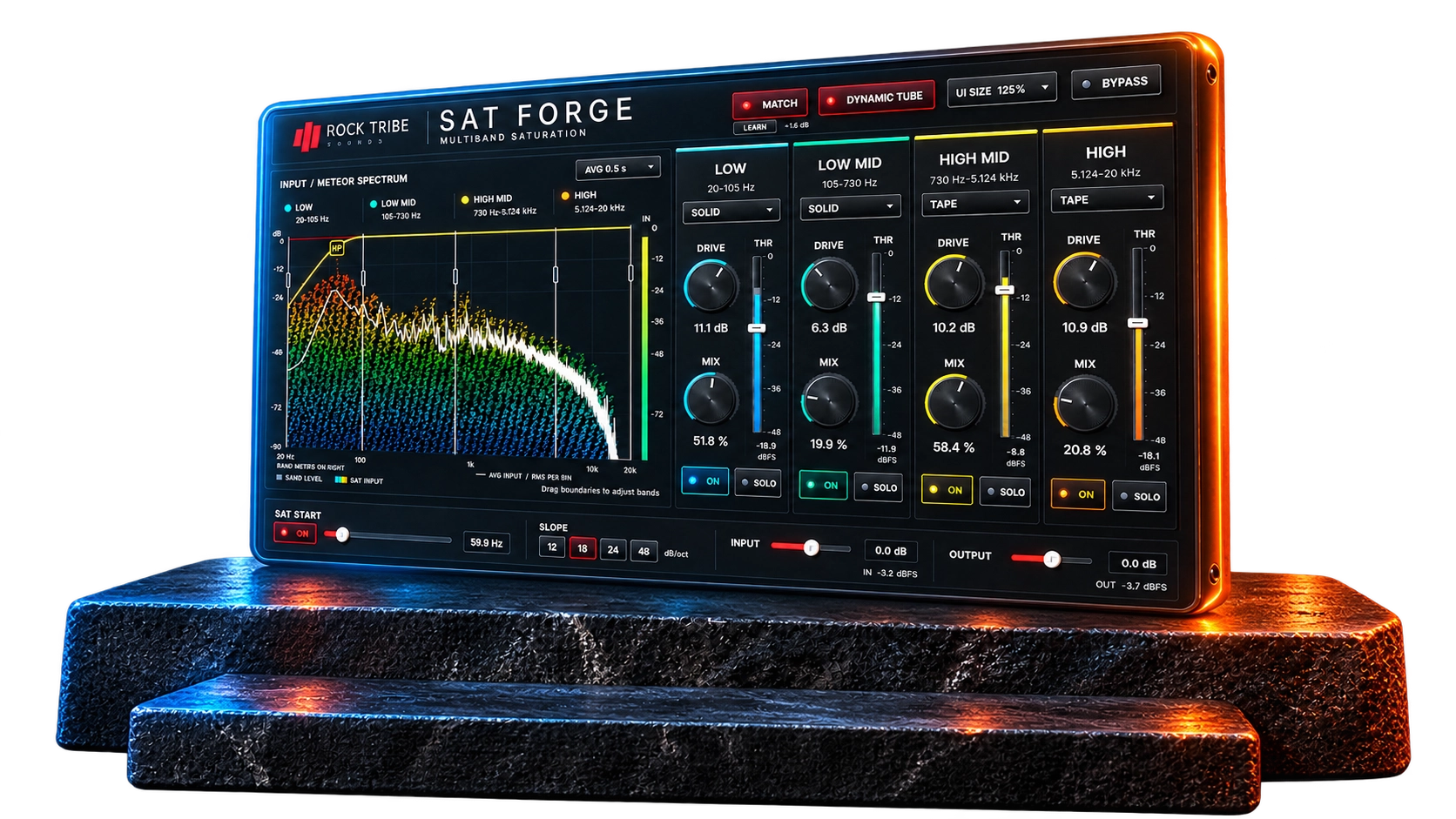1456x819 pixels.
Task: Click the OUTPUT 0.0 dB value field
Action: point(1138,563)
